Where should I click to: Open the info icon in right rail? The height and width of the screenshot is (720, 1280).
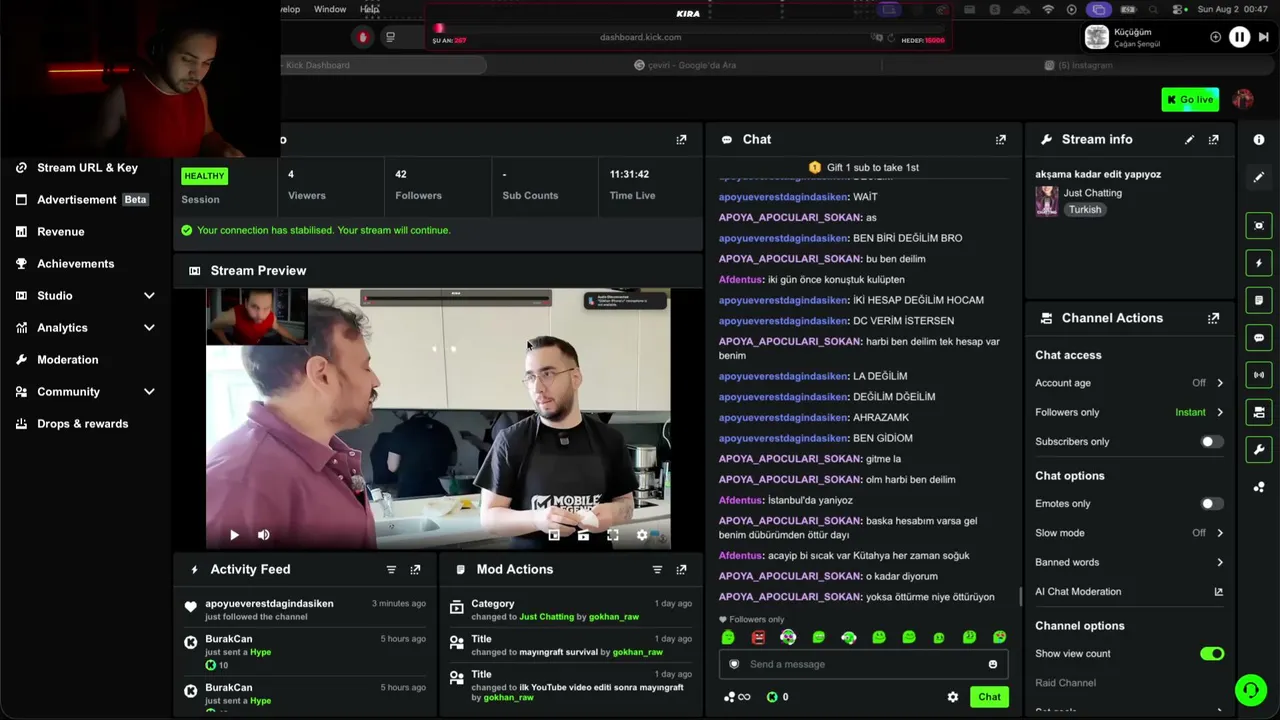1259,140
